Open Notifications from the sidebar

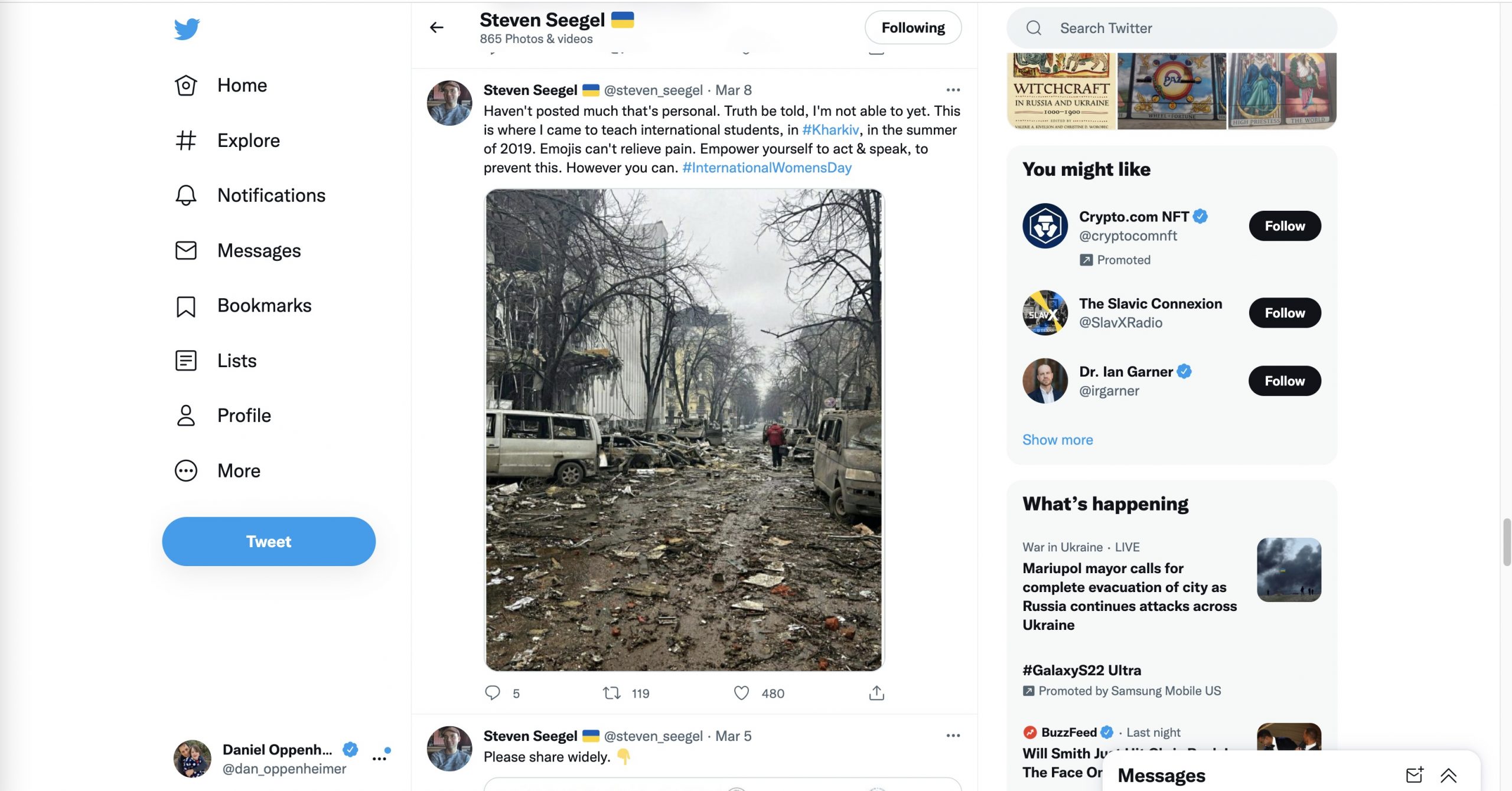(x=271, y=195)
